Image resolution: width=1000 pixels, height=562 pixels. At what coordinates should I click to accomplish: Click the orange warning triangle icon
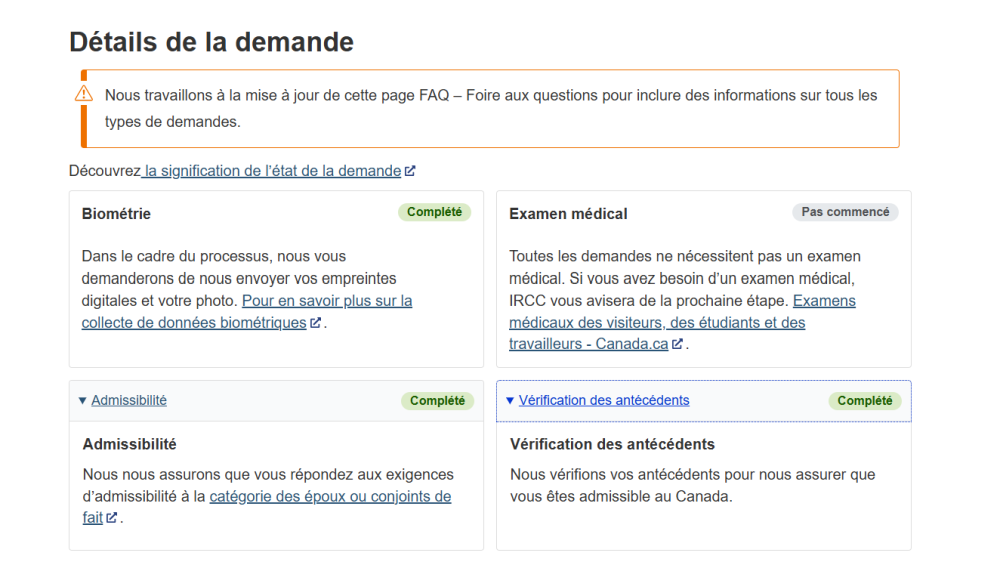[x=84, y=94]
